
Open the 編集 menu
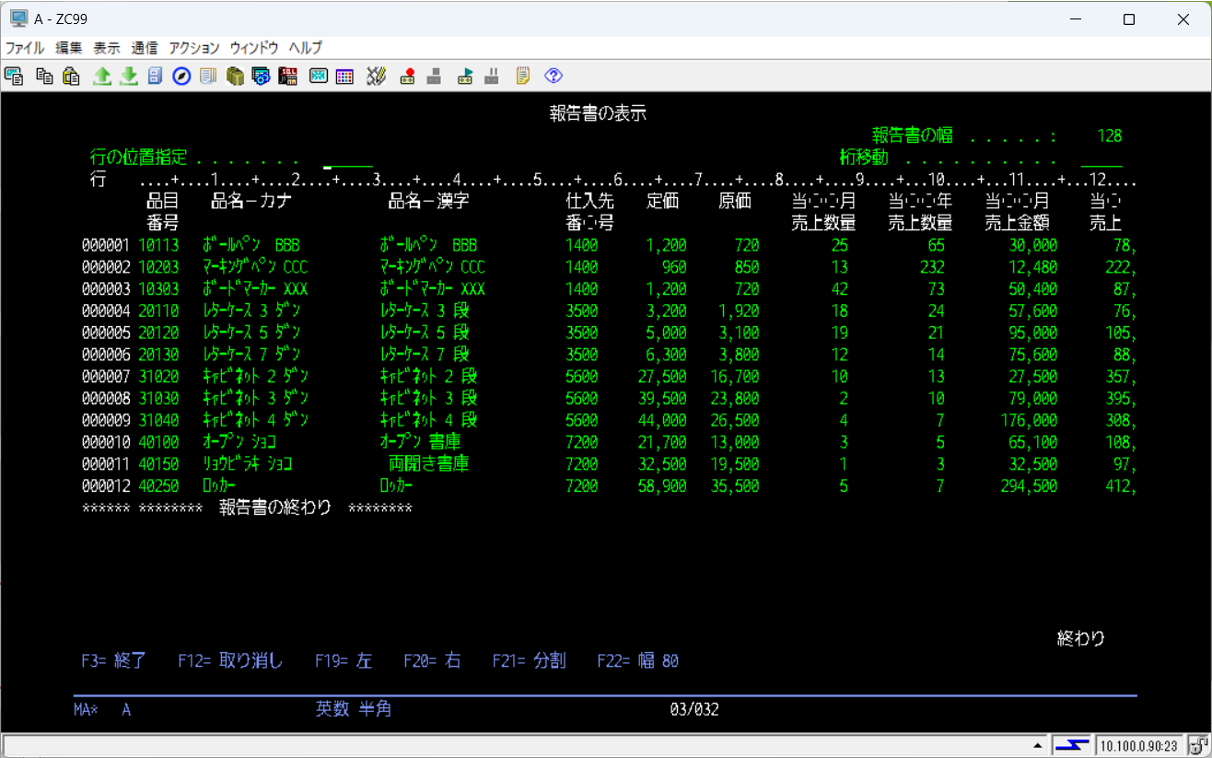click(69, 48)
